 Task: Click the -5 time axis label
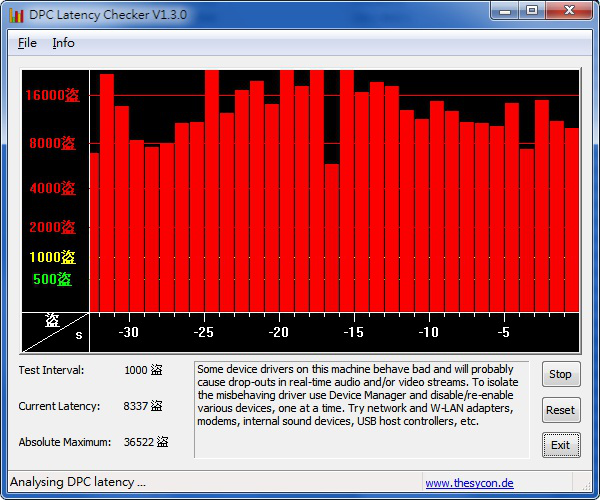pos(503,332)
